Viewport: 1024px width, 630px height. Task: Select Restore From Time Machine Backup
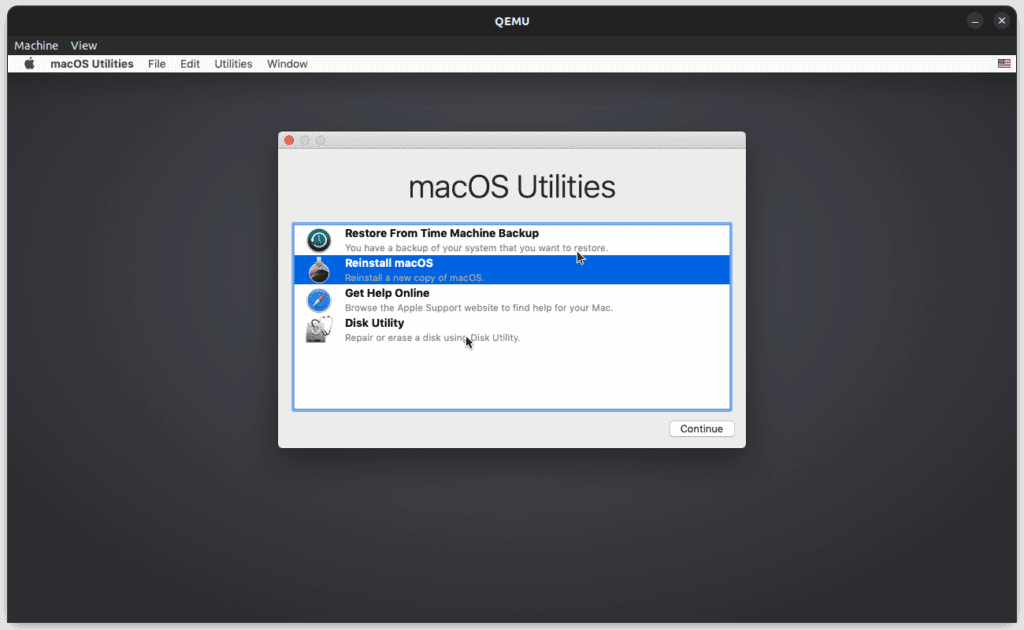(511, 240)
